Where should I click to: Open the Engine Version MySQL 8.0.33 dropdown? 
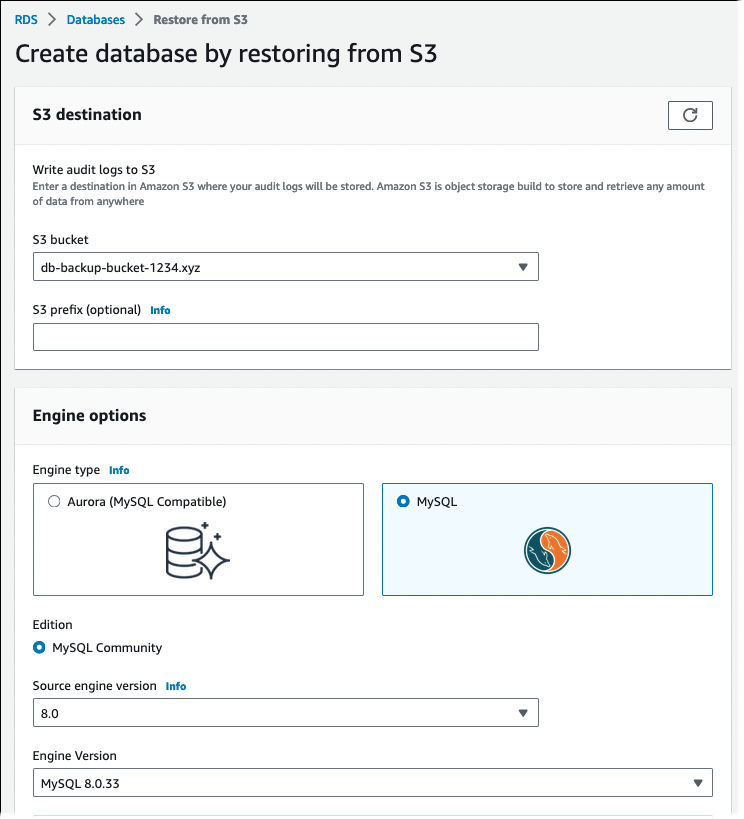click(373, 783)
